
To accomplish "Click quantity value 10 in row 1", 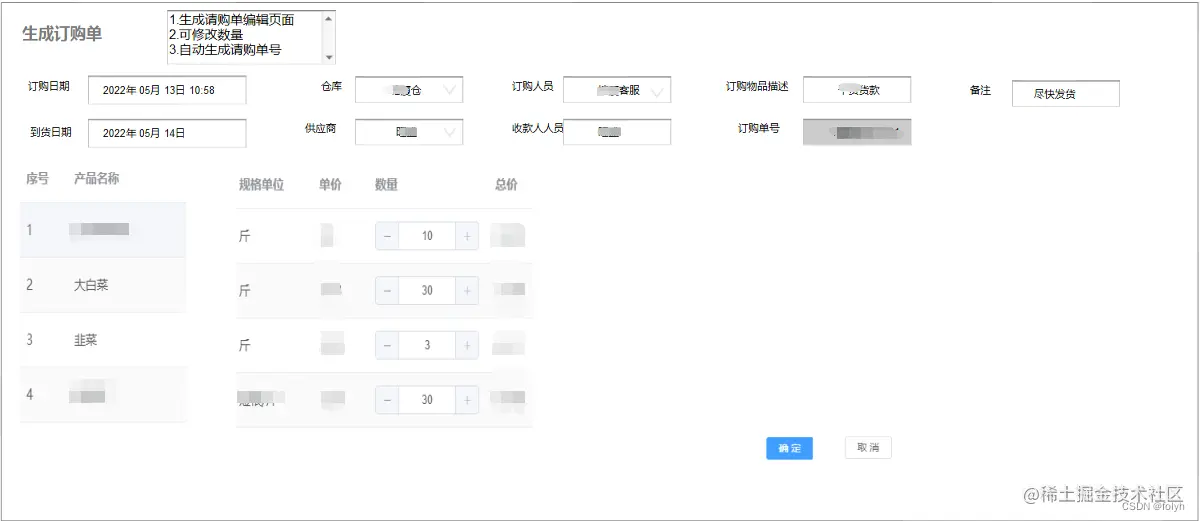I will [x=427, y=236].
